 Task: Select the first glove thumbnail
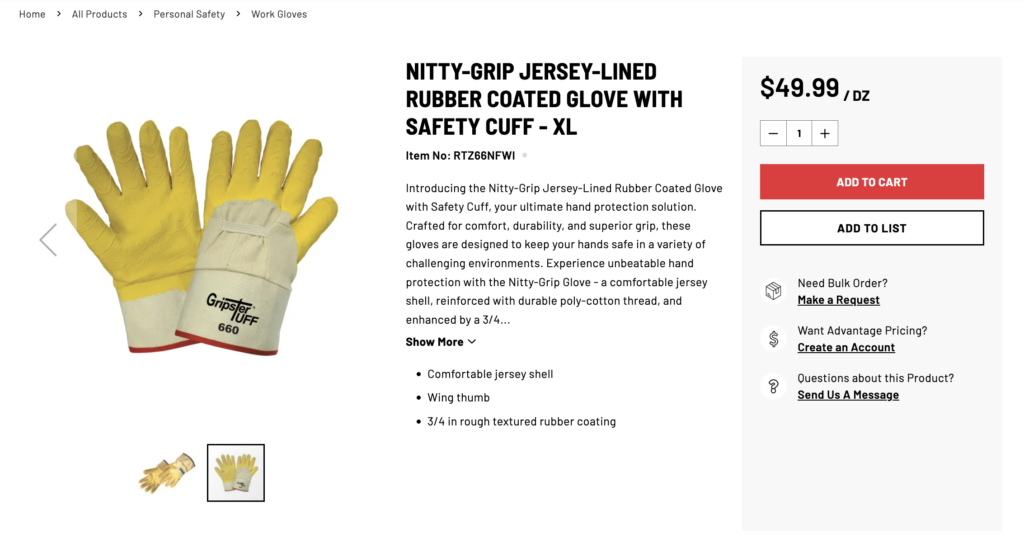pyautogui.click(x=167, y=472)
